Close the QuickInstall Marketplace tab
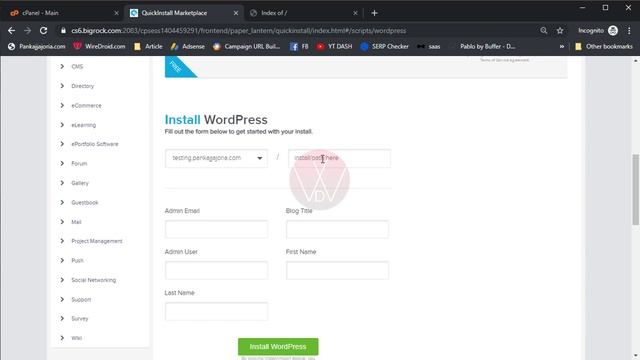Image resolution: width=640 pixels, height=360 pixels. (x=236, y=13)
